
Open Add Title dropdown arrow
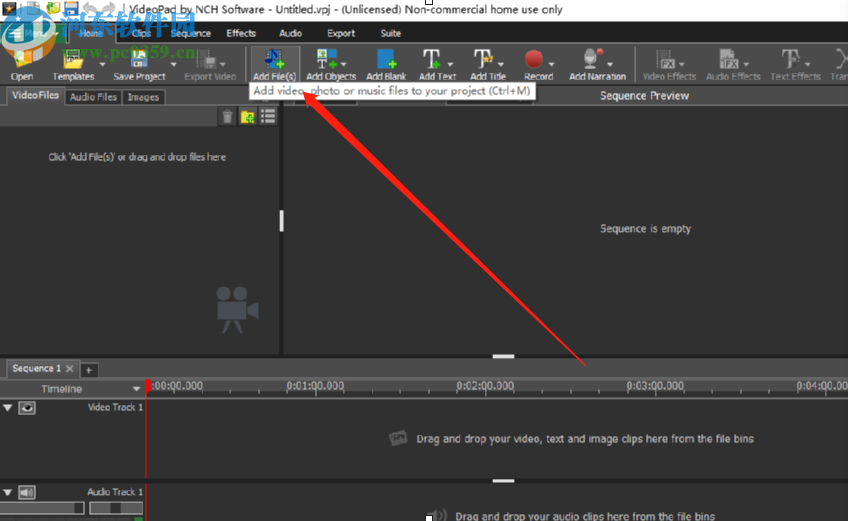coord(501,64)
